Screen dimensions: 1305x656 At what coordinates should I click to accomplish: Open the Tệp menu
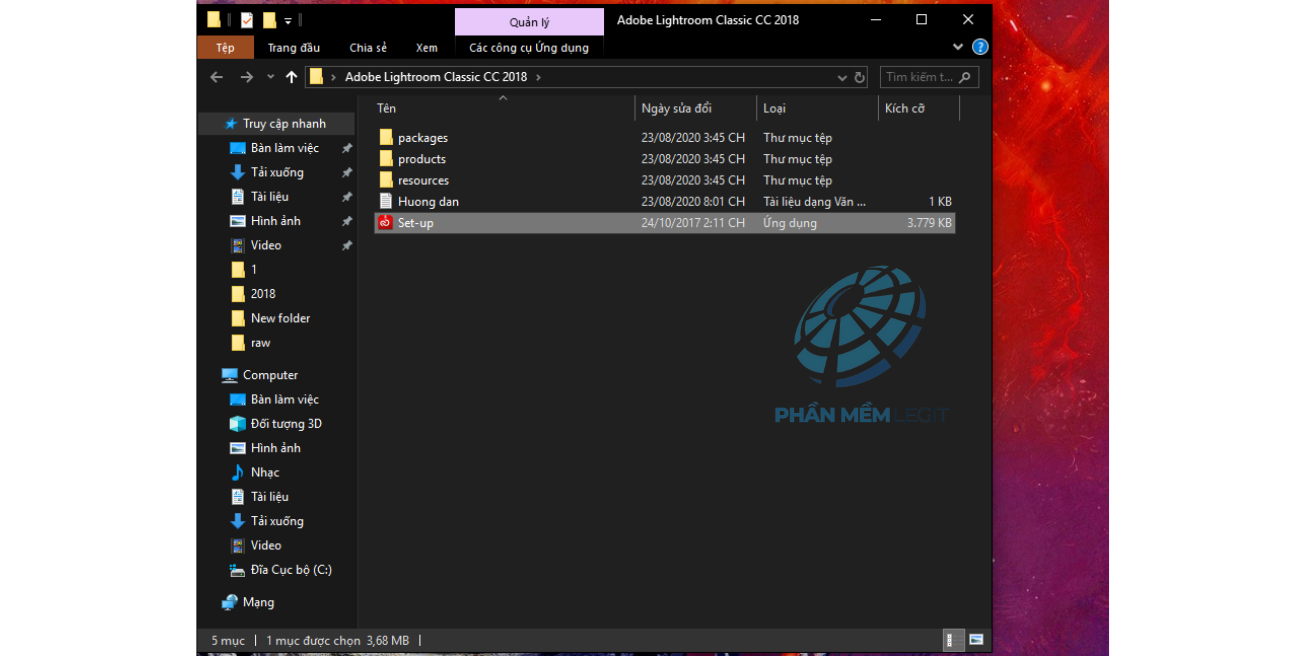point(225,48)
